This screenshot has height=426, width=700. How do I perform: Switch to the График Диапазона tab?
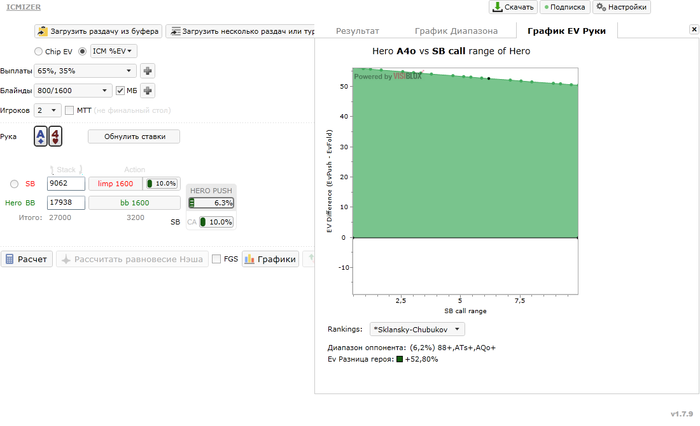click(x=456, y=31)
